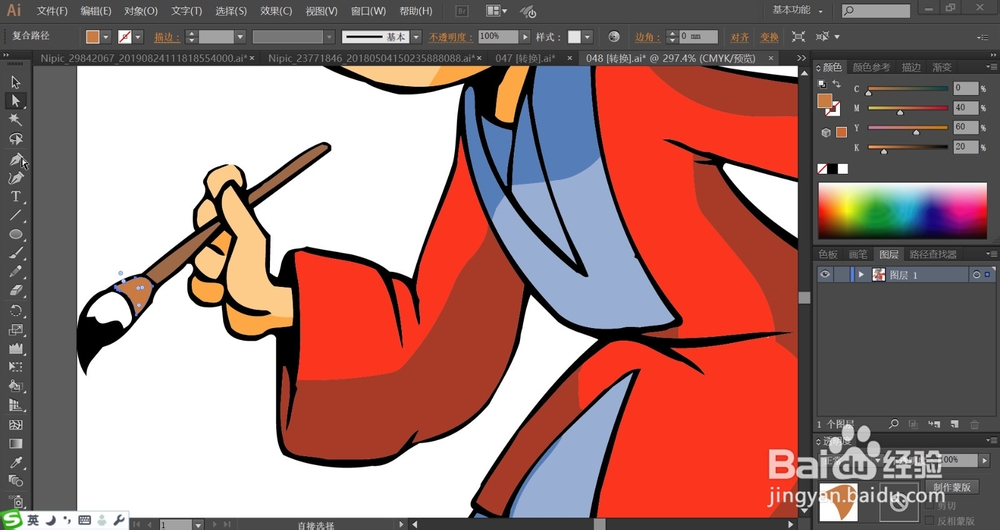This screenshot has width=1000, height=530.
Task: Click the 边角 link in control bar
Action: point(647,37)
